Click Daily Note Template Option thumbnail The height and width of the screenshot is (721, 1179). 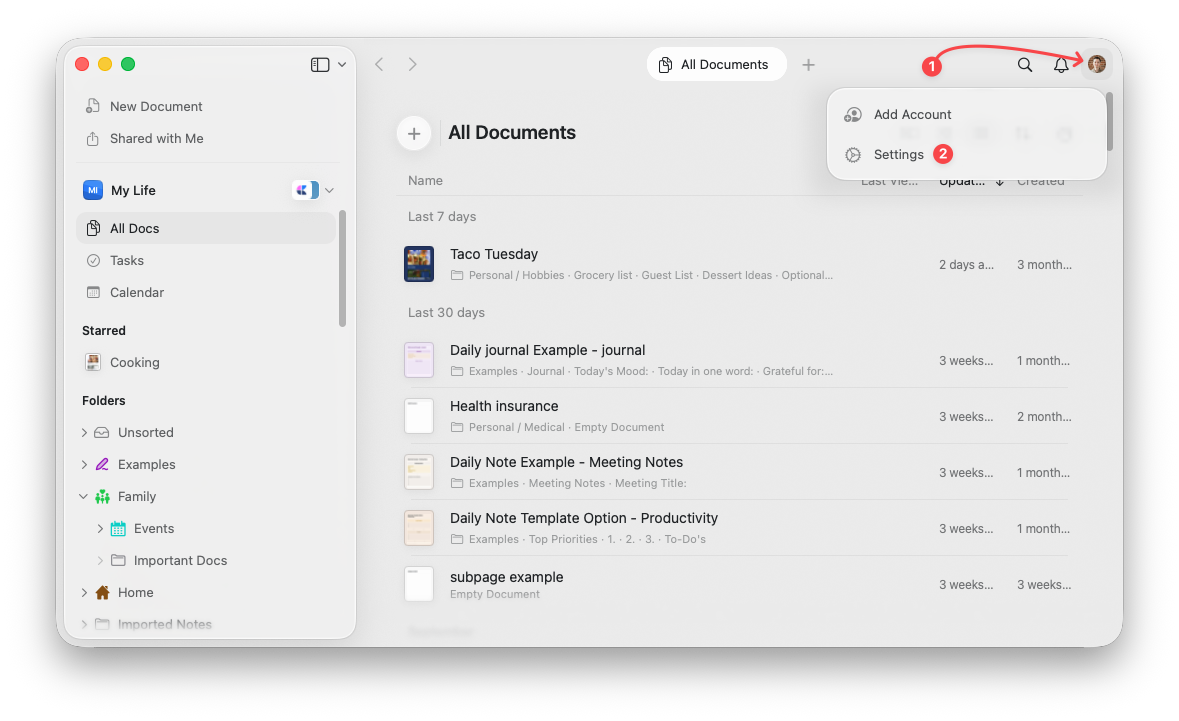(x=419, y=528)
